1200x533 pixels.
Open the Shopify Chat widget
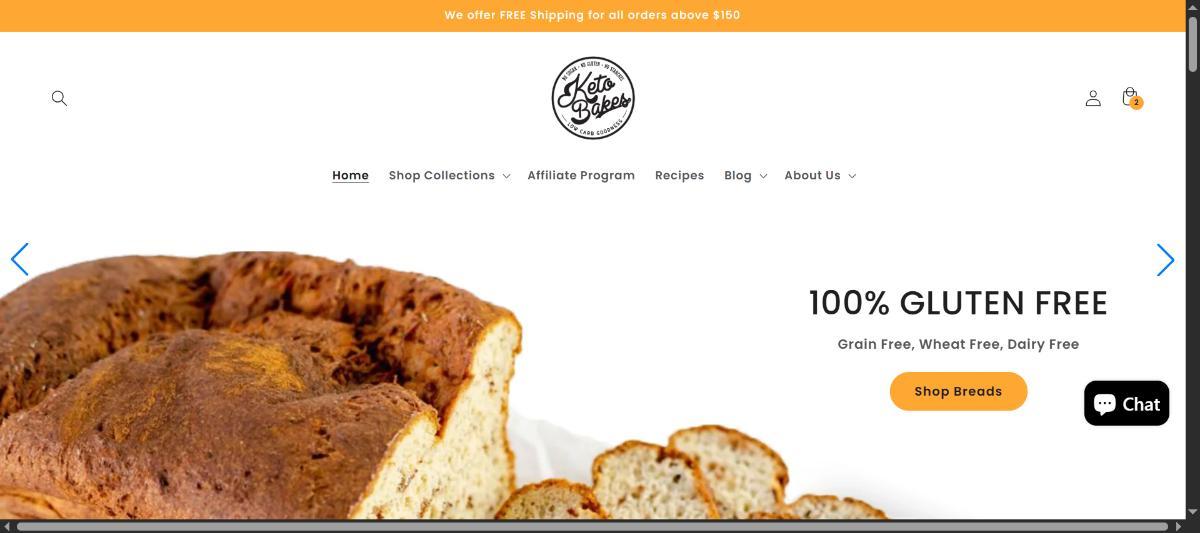1126,403
